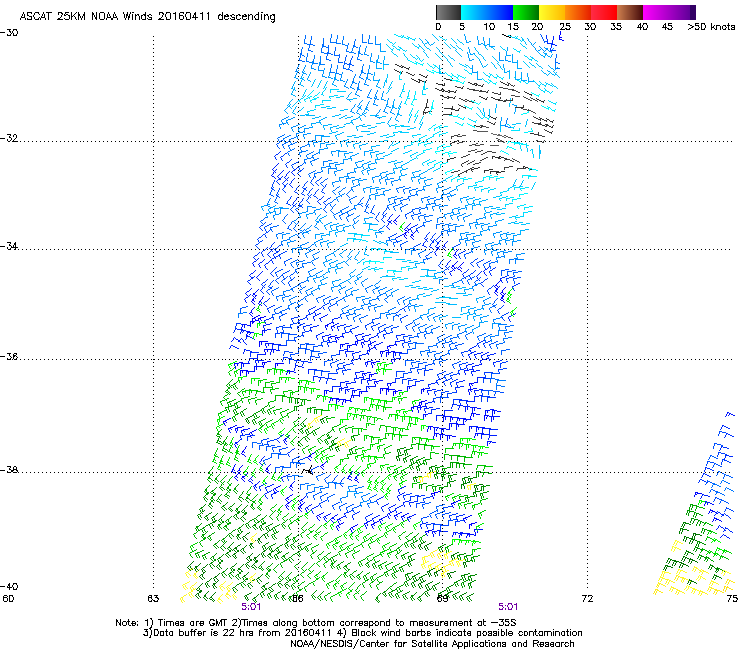Screen dimensions: 740x650
Task: Click the '45' label under the color scale
Action: click(667, 27)
